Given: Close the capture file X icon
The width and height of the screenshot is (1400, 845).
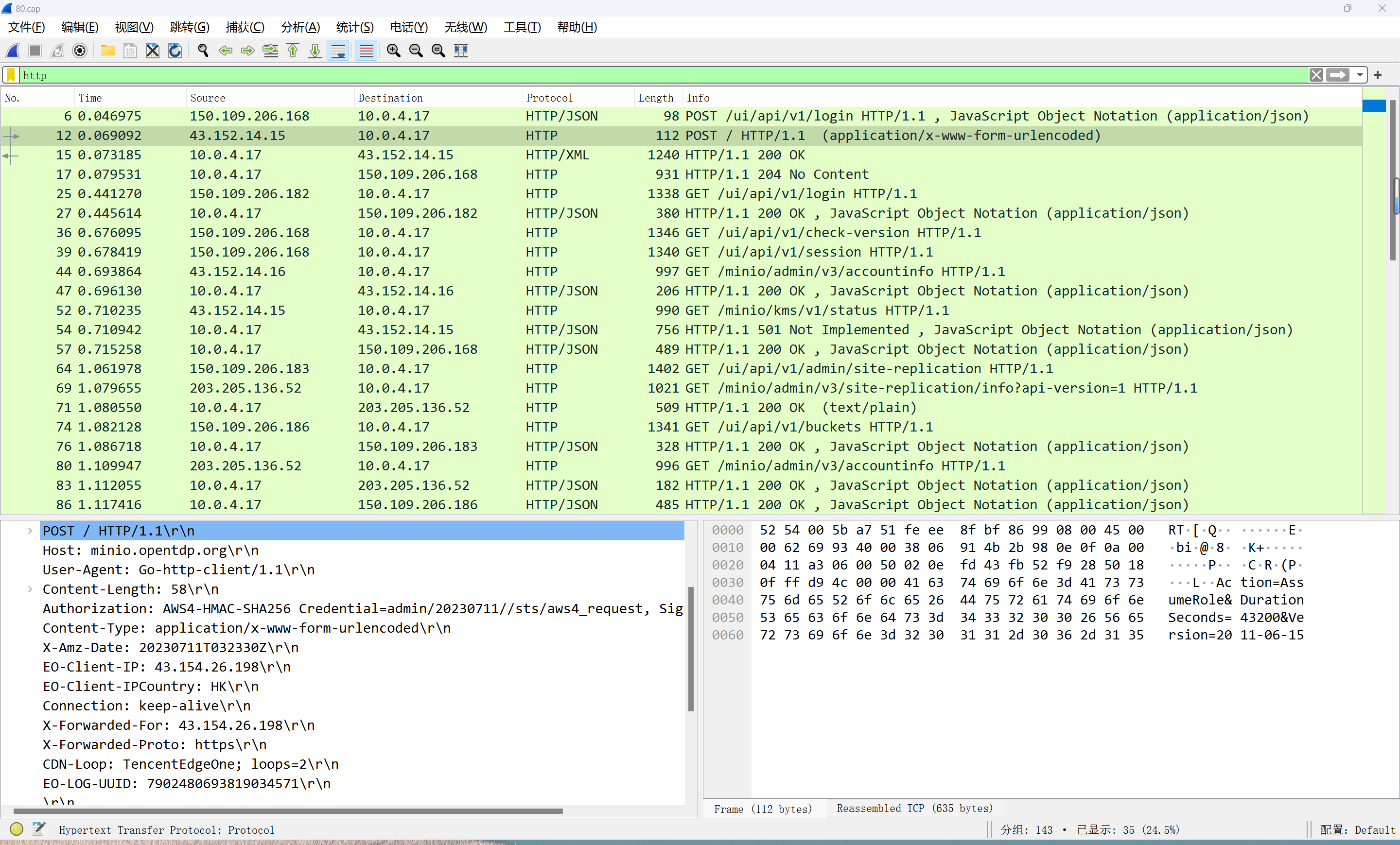Looking at the screenshot, I should tap(152, 51).
